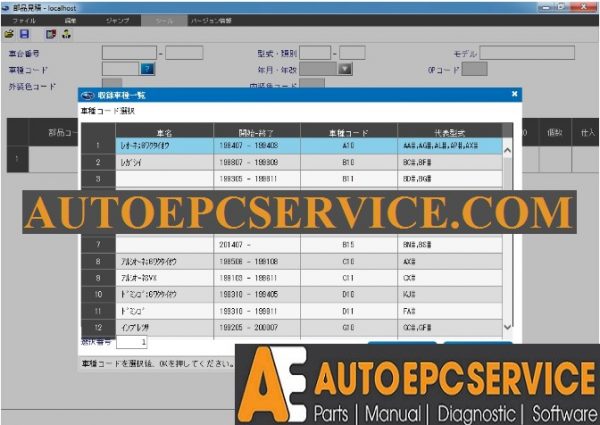Click the blue question mark lookup button
The height and width of the screenshot is (425, 600).
click(x=147, y=69)
